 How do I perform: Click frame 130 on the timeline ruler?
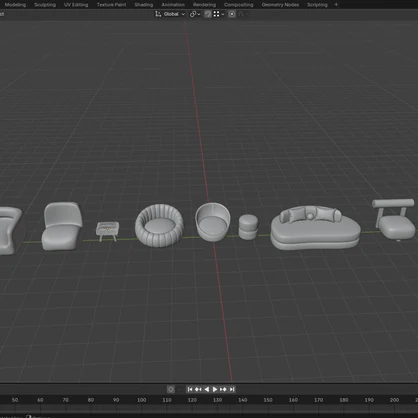pyautogui.click(x=217, y=400)
